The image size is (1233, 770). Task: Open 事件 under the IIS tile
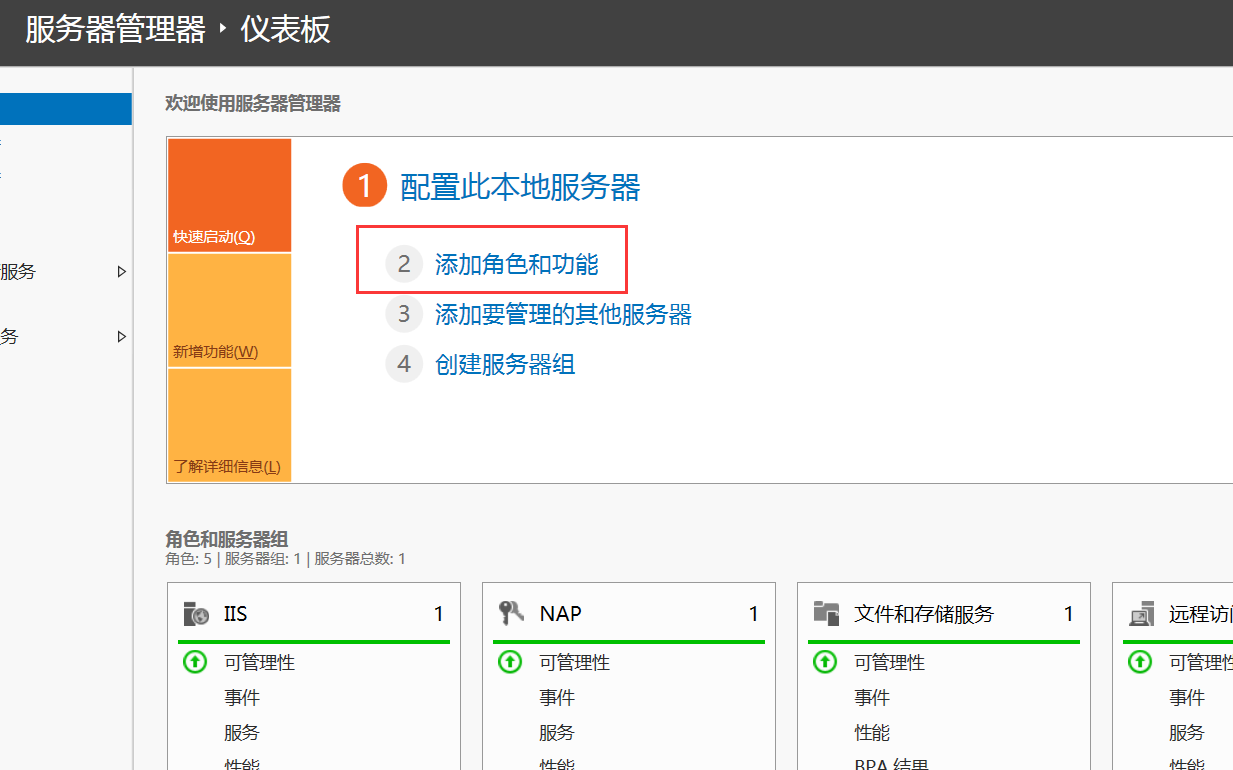click(242, 698)
